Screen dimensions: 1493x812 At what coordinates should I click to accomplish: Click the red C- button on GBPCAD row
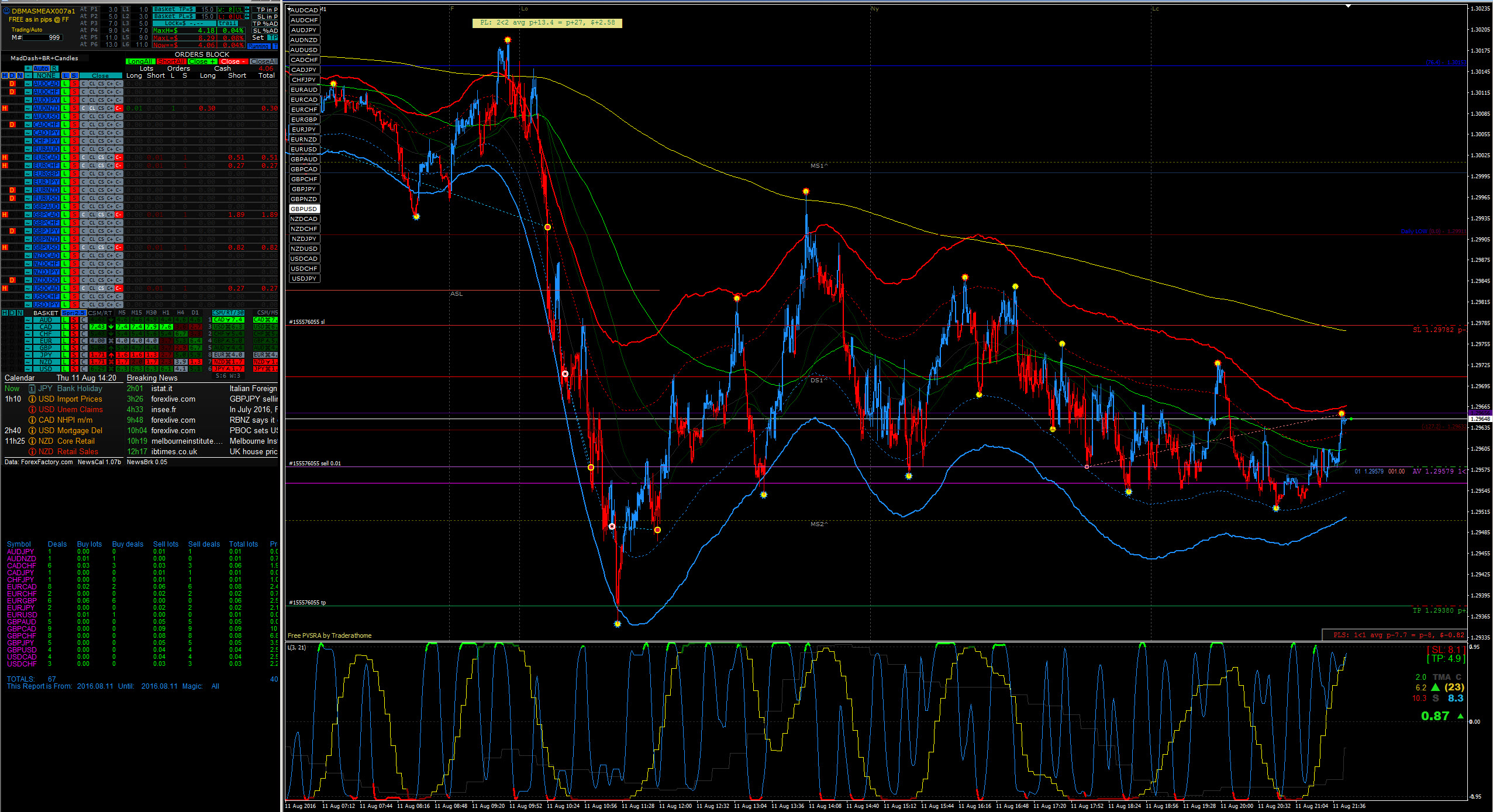119,215
